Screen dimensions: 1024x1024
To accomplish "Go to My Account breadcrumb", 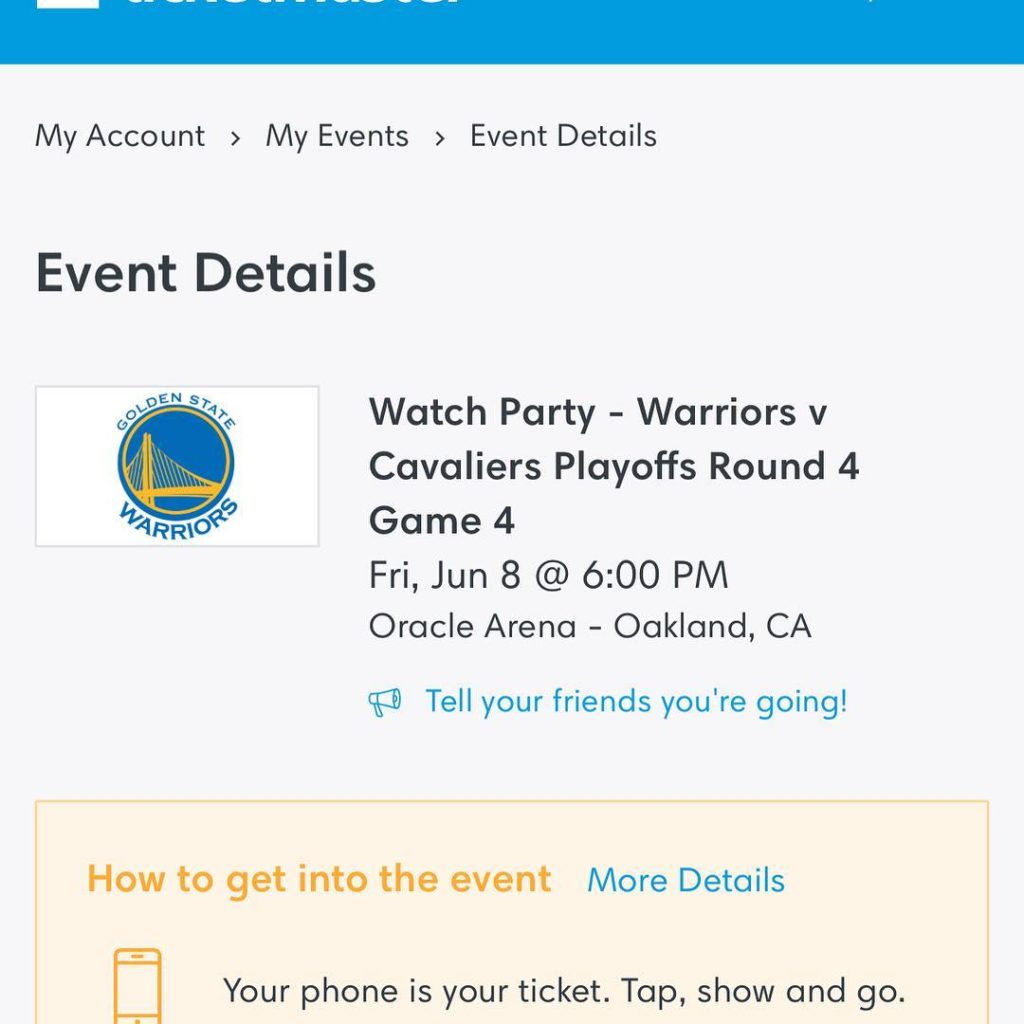I will (120, 136).
